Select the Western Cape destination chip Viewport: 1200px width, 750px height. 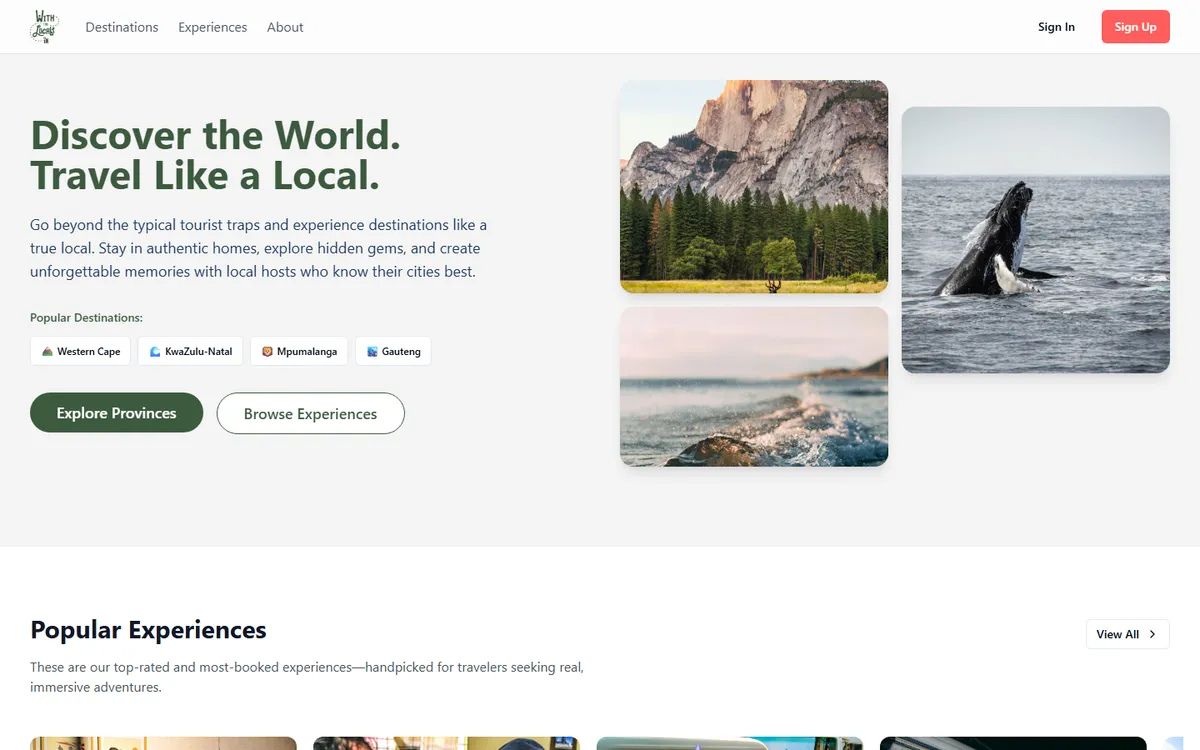80,351
